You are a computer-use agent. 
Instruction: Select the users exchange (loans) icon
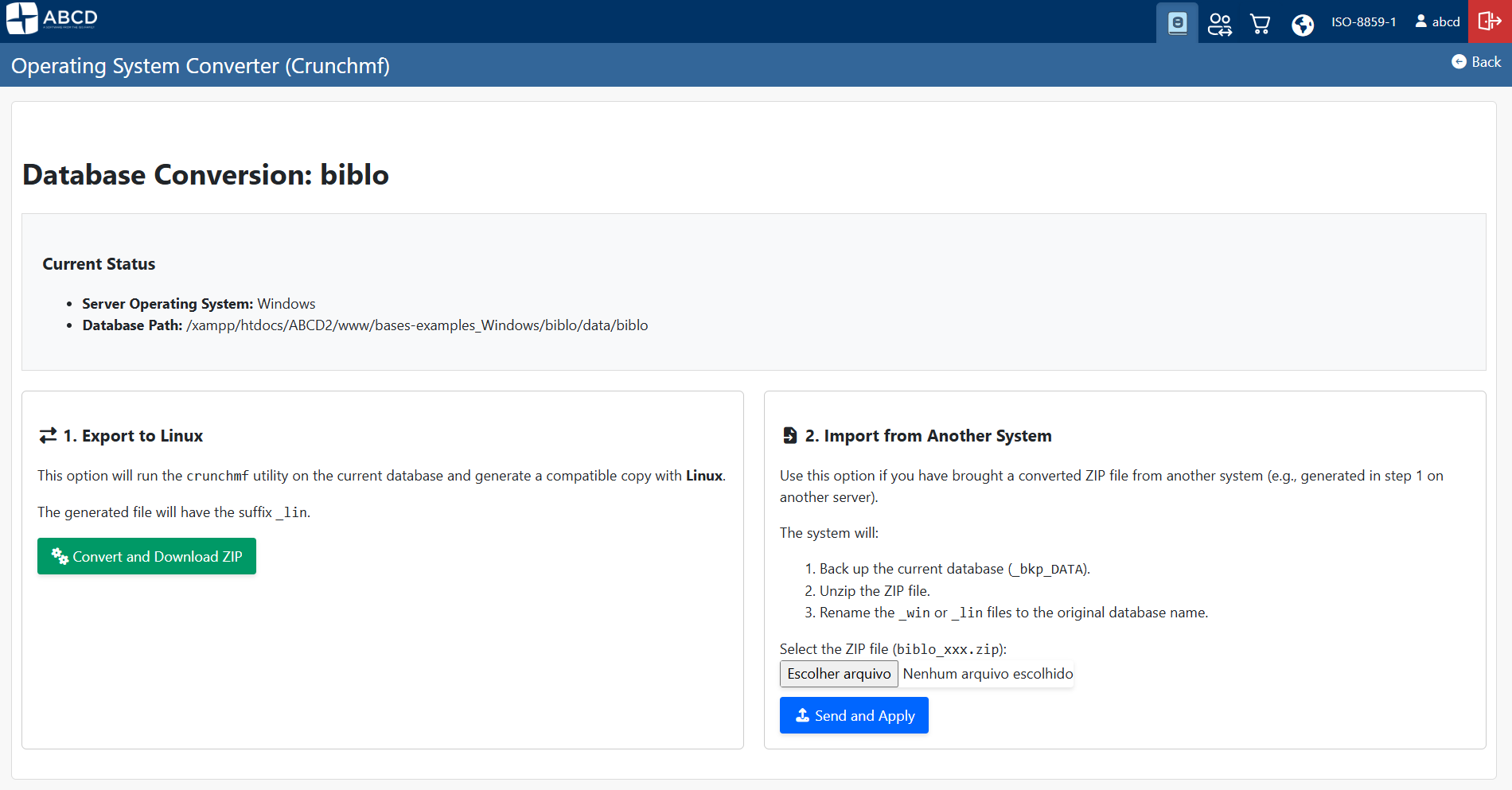(1219, 24)
